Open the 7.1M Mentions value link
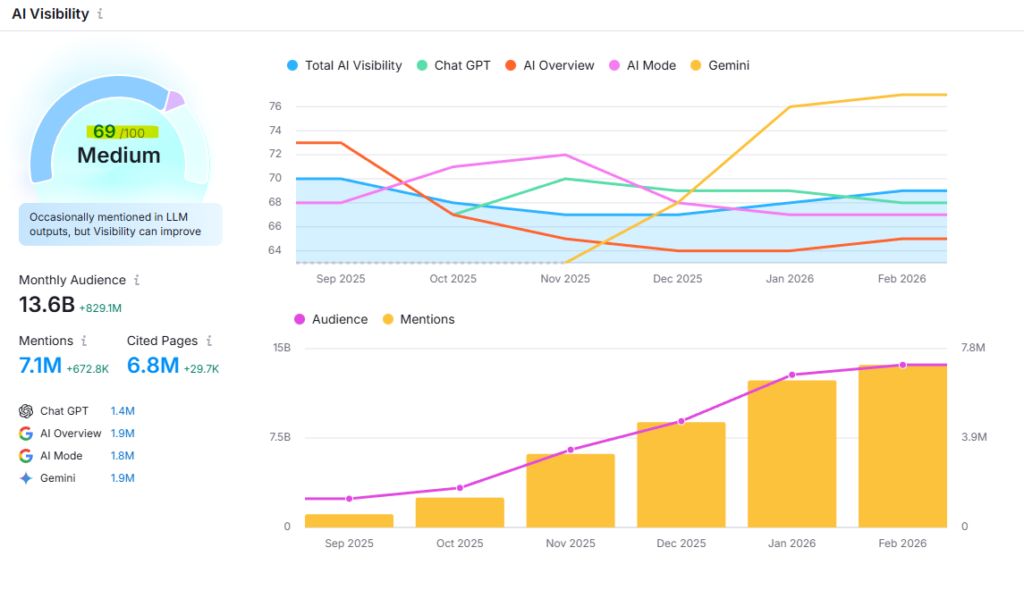This screenshot has width=1024, height=590. 40,366
